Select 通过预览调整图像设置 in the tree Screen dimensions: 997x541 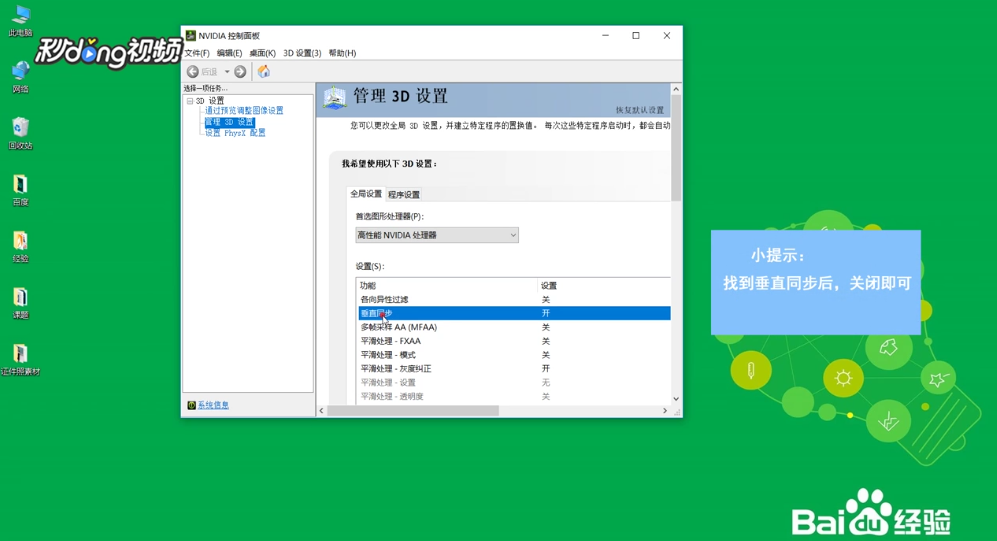pos(244,111)
